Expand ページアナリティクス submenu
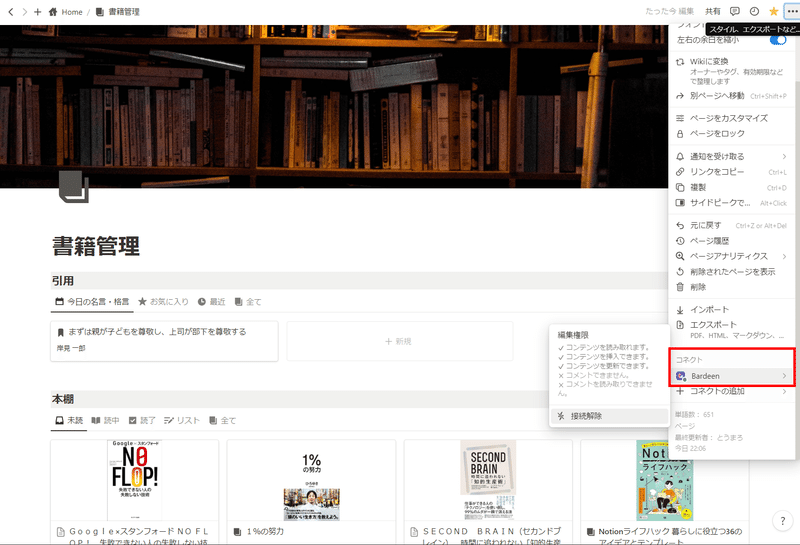 (732, 256)
